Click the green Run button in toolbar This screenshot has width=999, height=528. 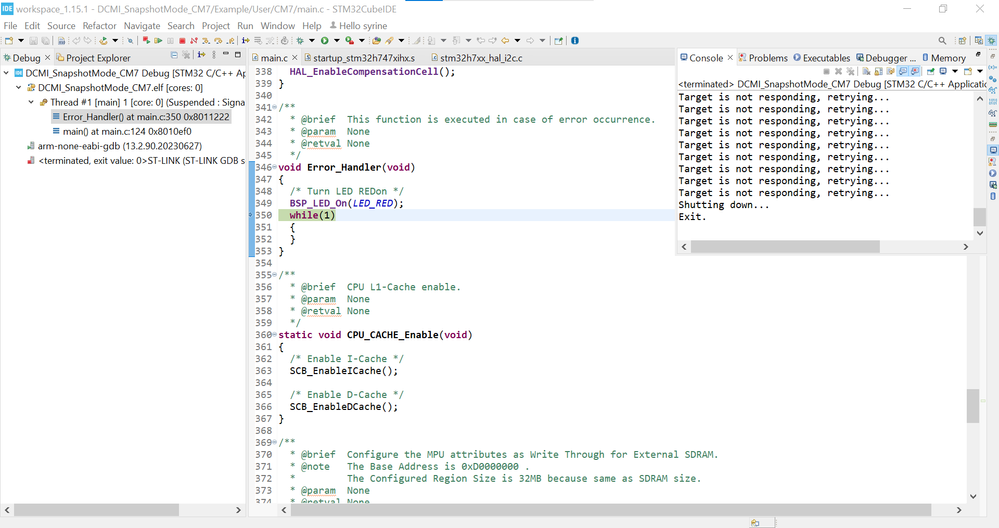tap(324, 41)
